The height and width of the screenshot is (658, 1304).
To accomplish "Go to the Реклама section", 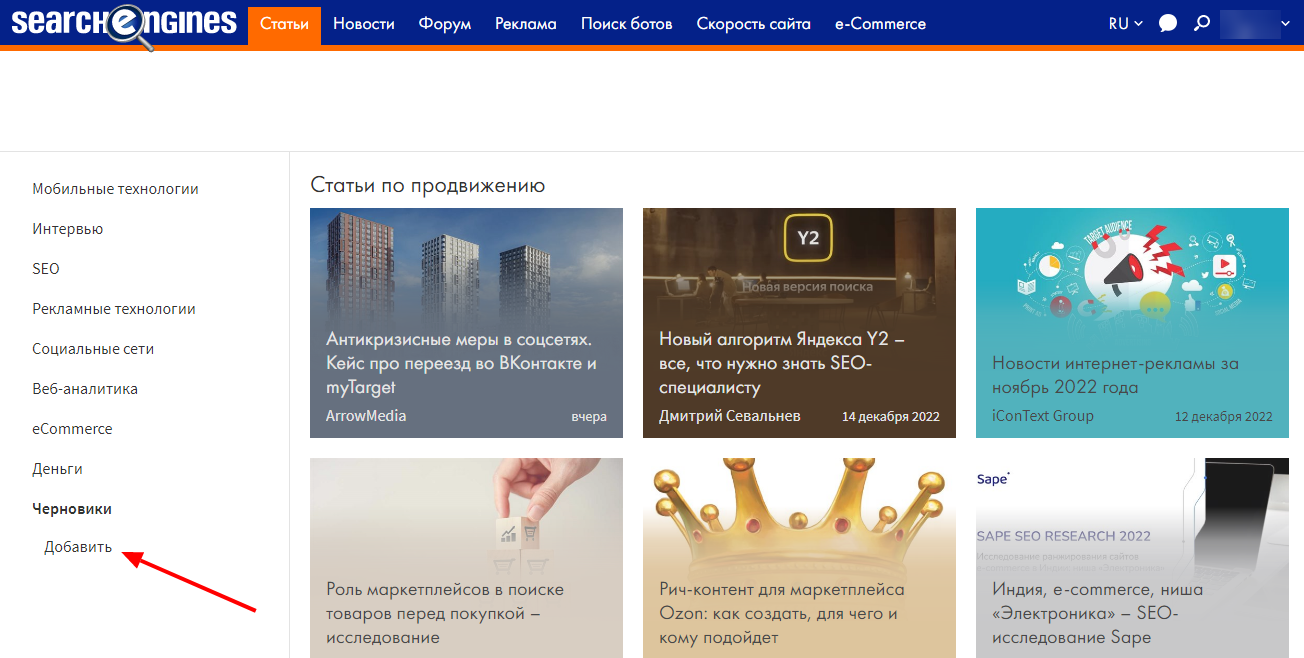I will (x=526, y=23).
